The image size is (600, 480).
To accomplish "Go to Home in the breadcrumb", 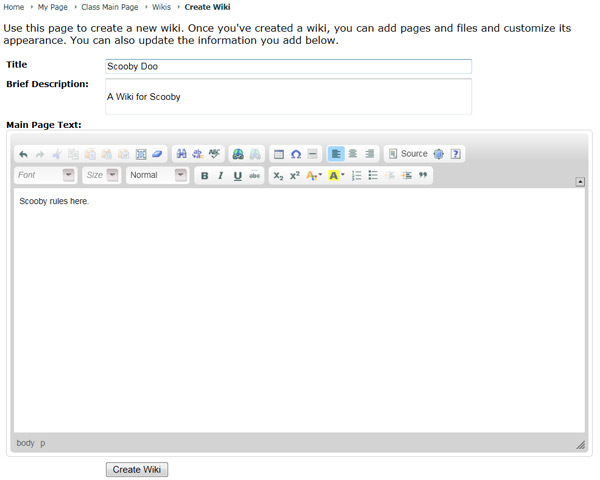I will (13, 7).
